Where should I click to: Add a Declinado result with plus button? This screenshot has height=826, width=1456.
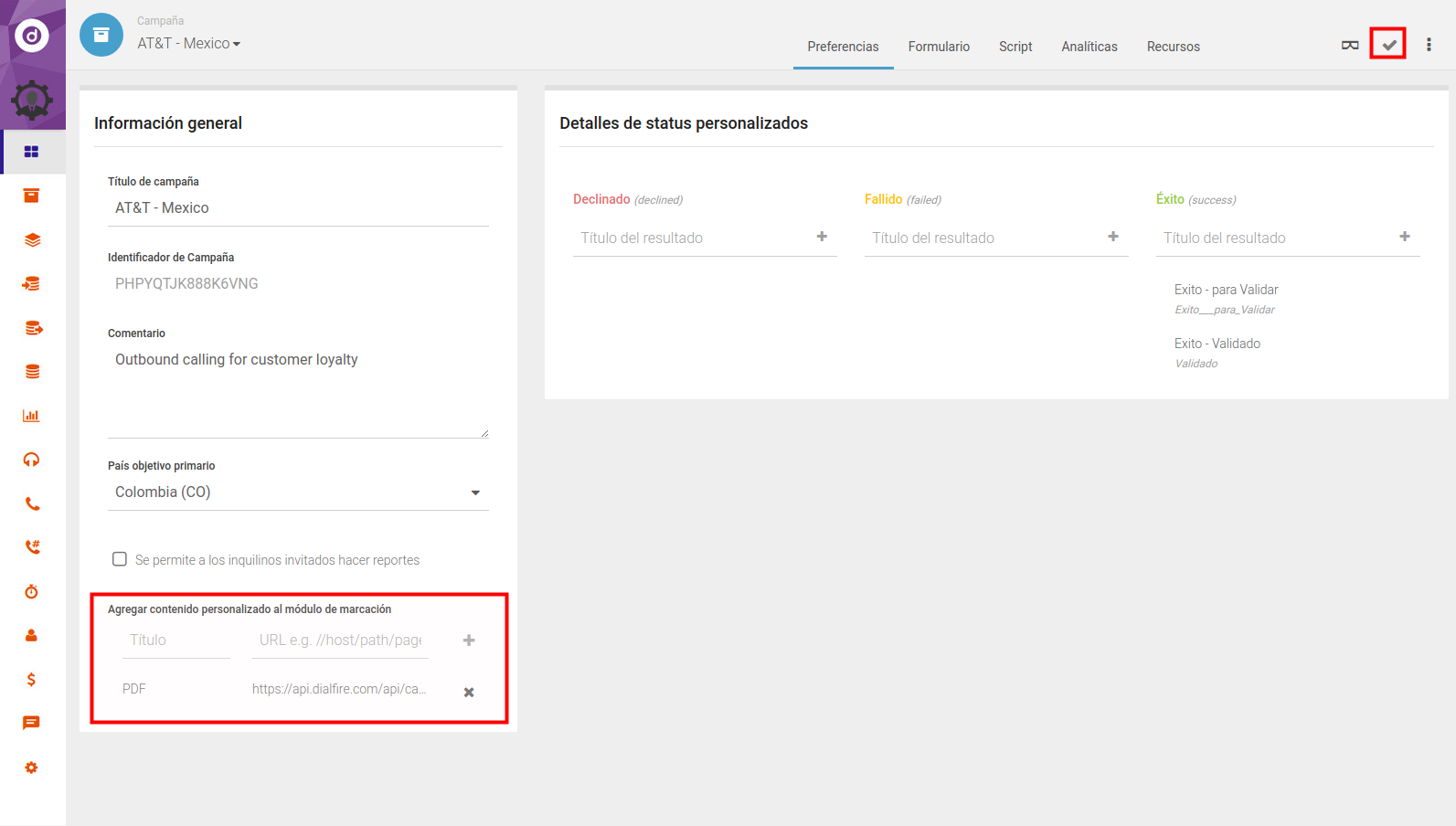[x=822, y=237]
